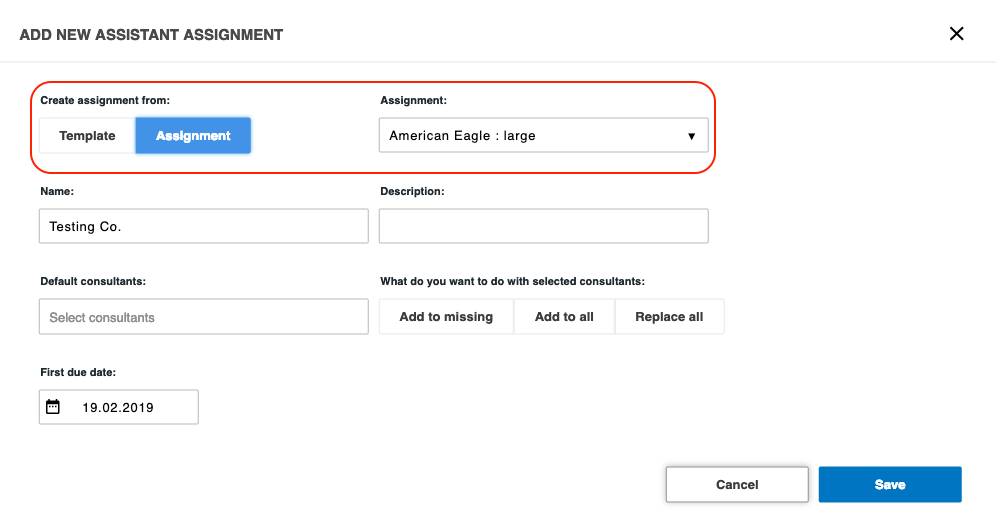Close the dialog with the X icon

point(956,34)
